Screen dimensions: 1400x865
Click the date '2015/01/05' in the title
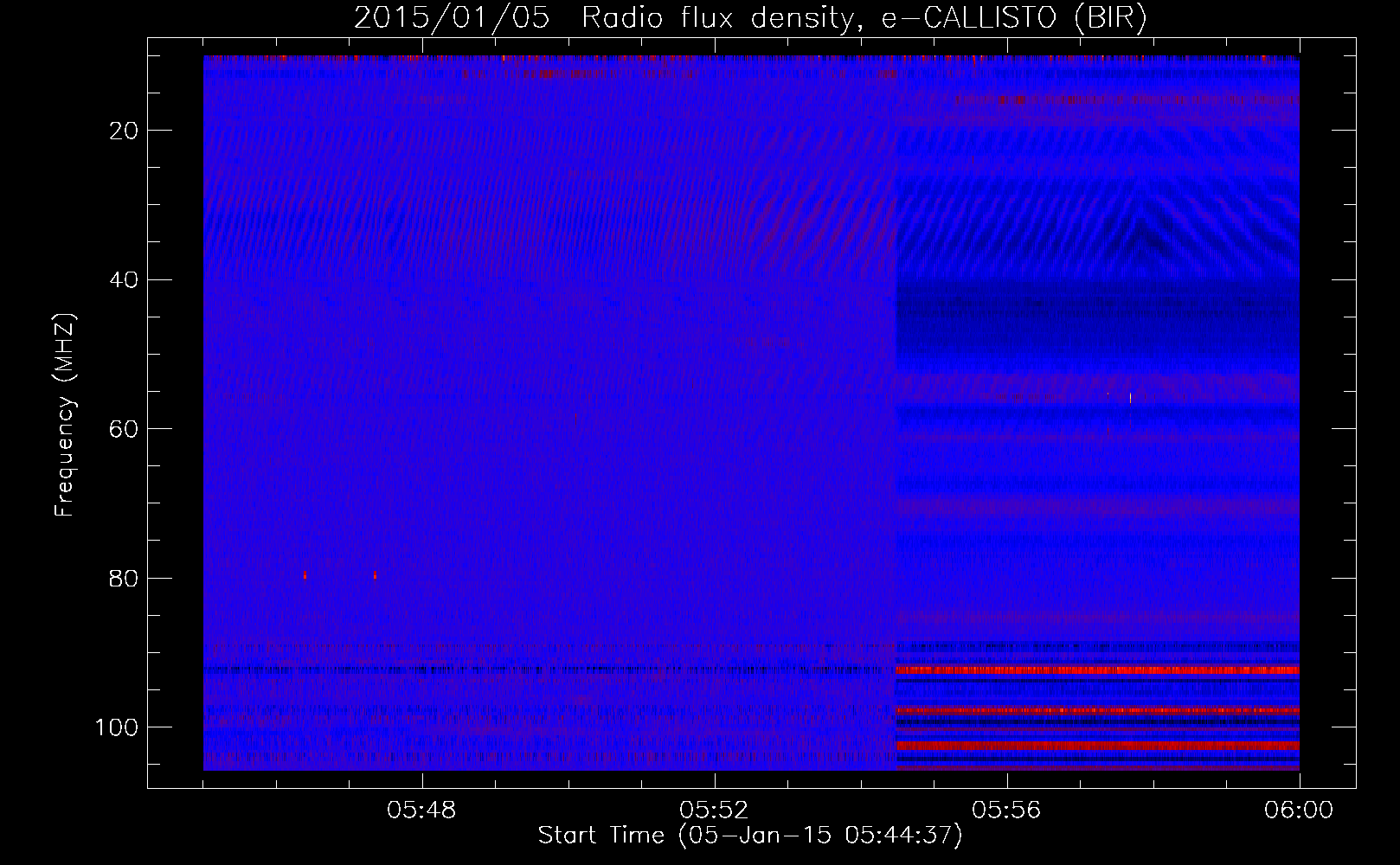coord(452,18)
